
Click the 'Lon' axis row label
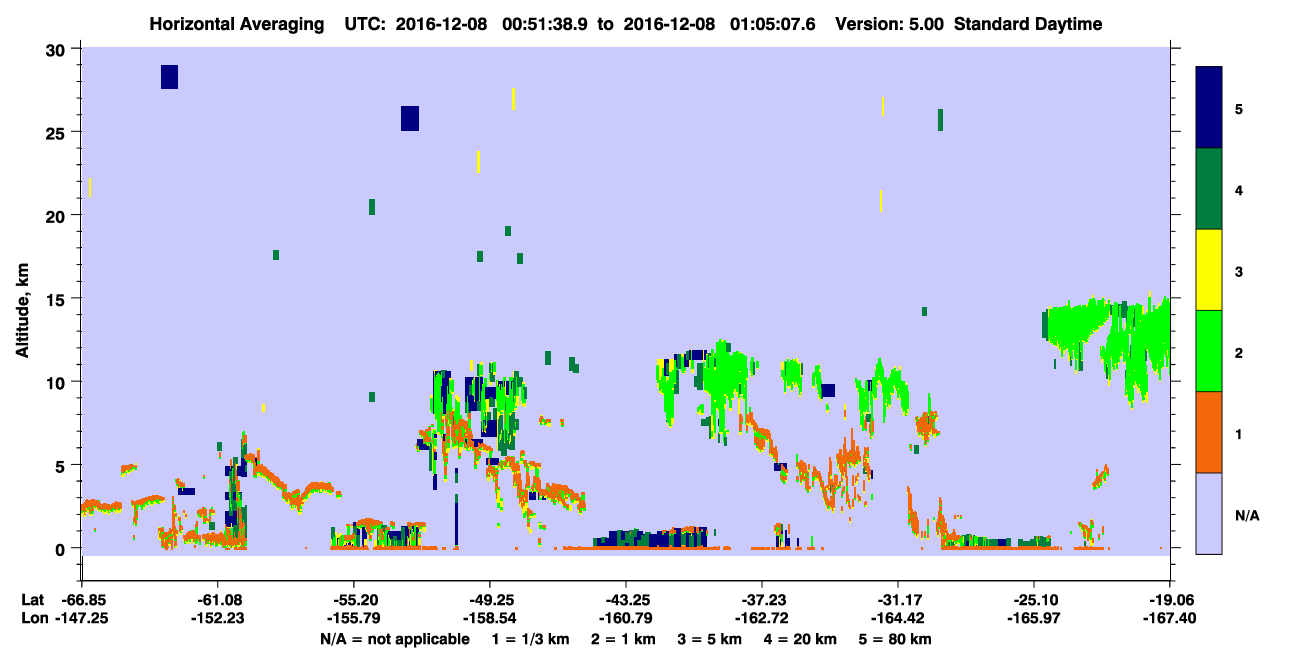(x=33, y=619)
